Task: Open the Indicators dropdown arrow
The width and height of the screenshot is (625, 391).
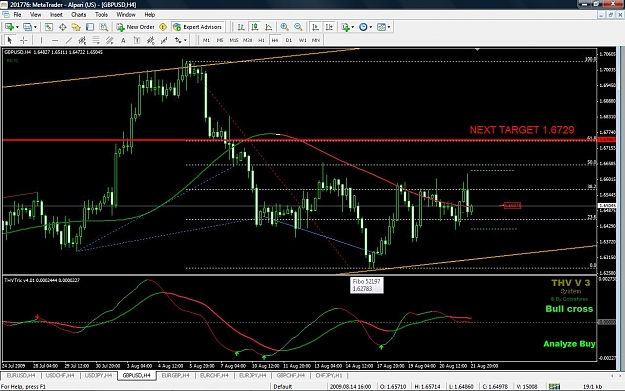Action: tap(353, 27)
